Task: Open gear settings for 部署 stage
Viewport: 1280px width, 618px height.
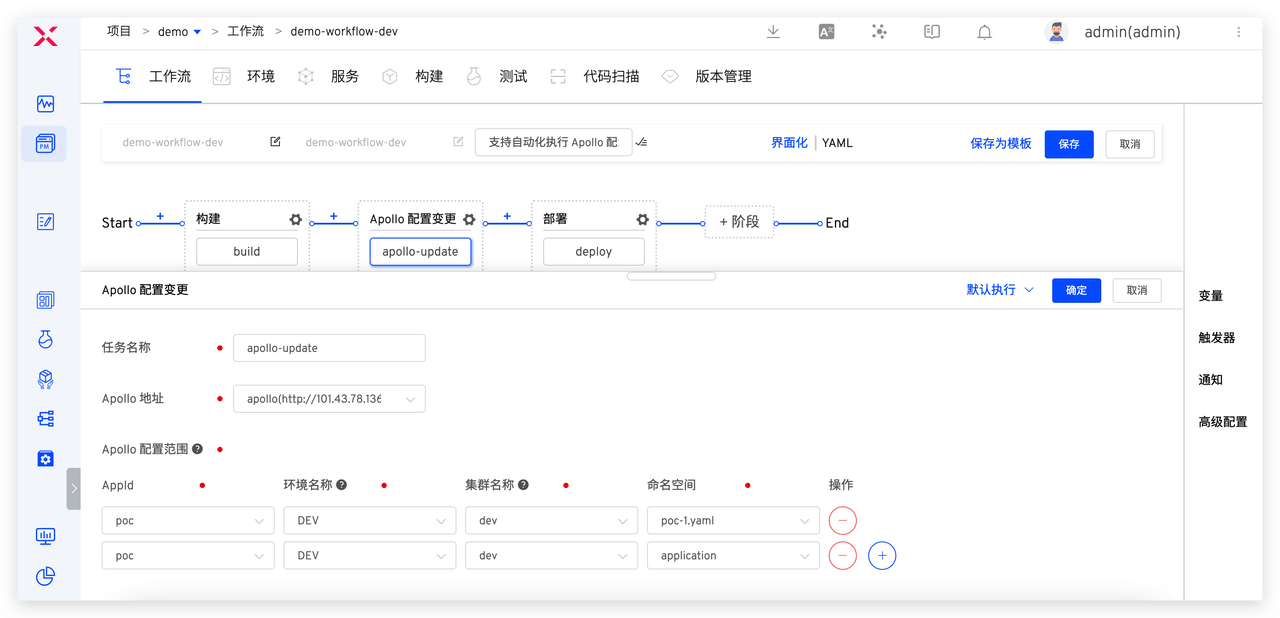Action: coord(642,220)
